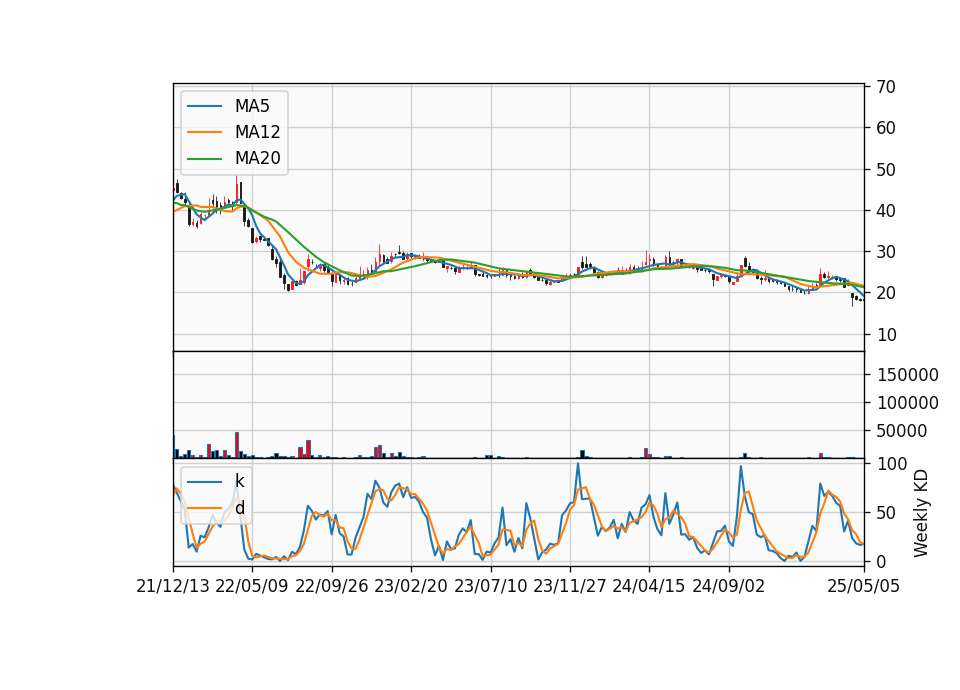Click the KD axis value 100
960x690 pixels.
891,464
